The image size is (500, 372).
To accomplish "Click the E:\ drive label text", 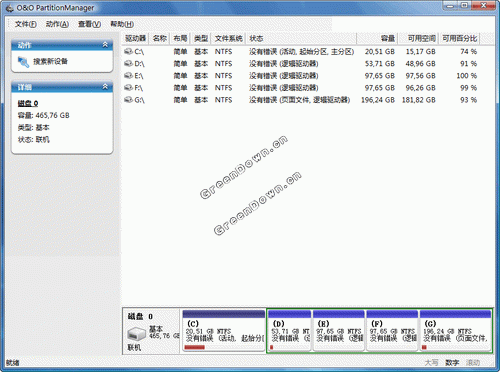I will pyautogui.click(x=139, y=76).
